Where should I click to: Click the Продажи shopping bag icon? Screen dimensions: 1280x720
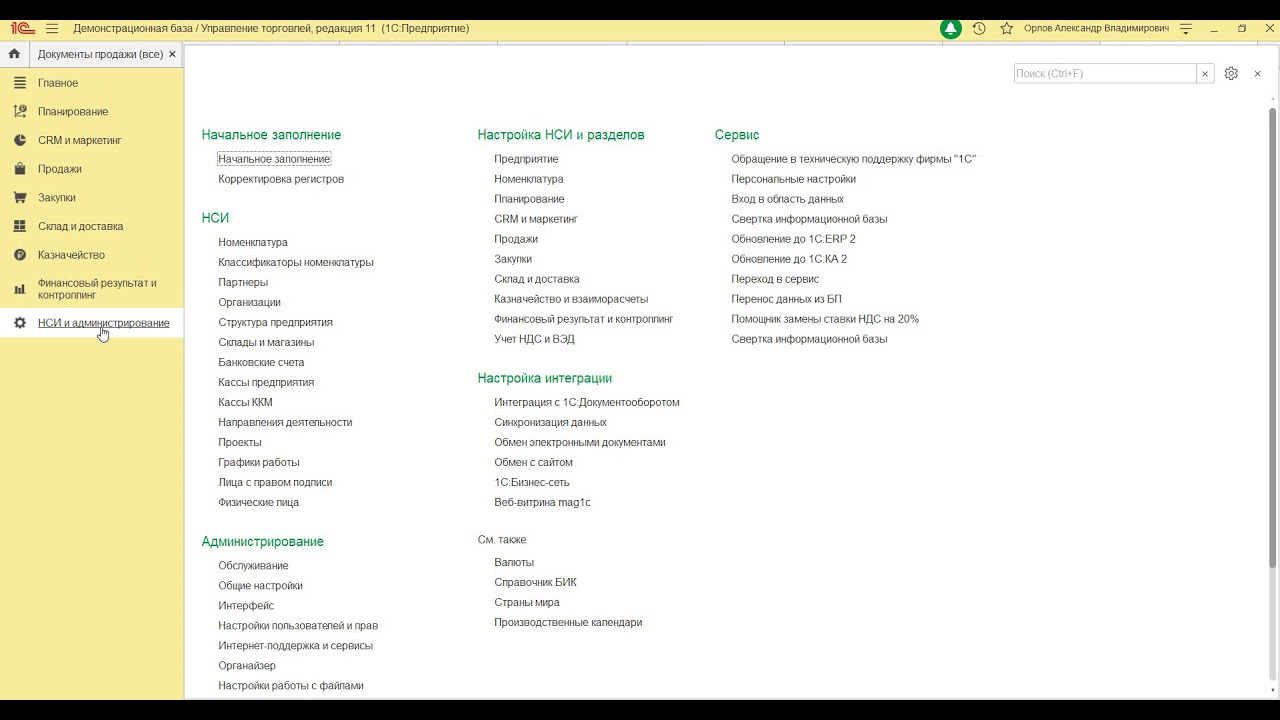19,169
